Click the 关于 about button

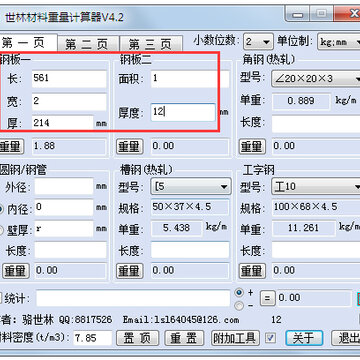(x=304, y=338)
